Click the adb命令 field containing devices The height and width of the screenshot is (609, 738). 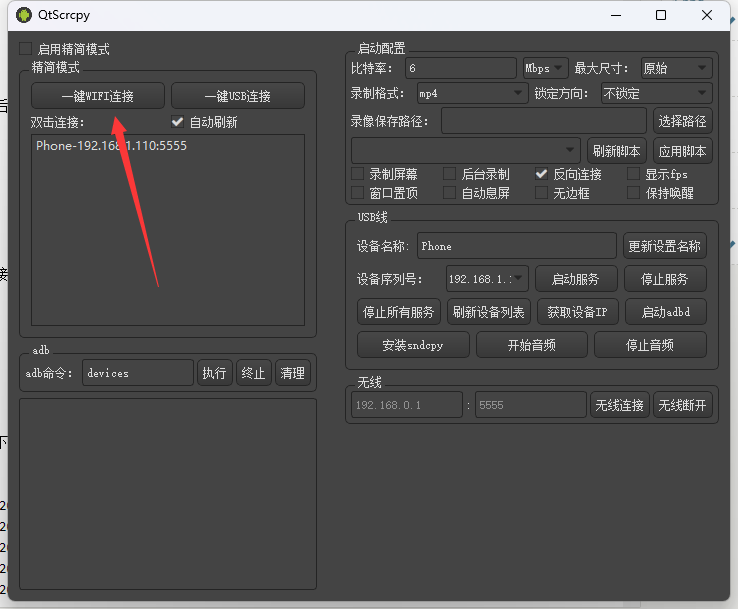[137, 373]
